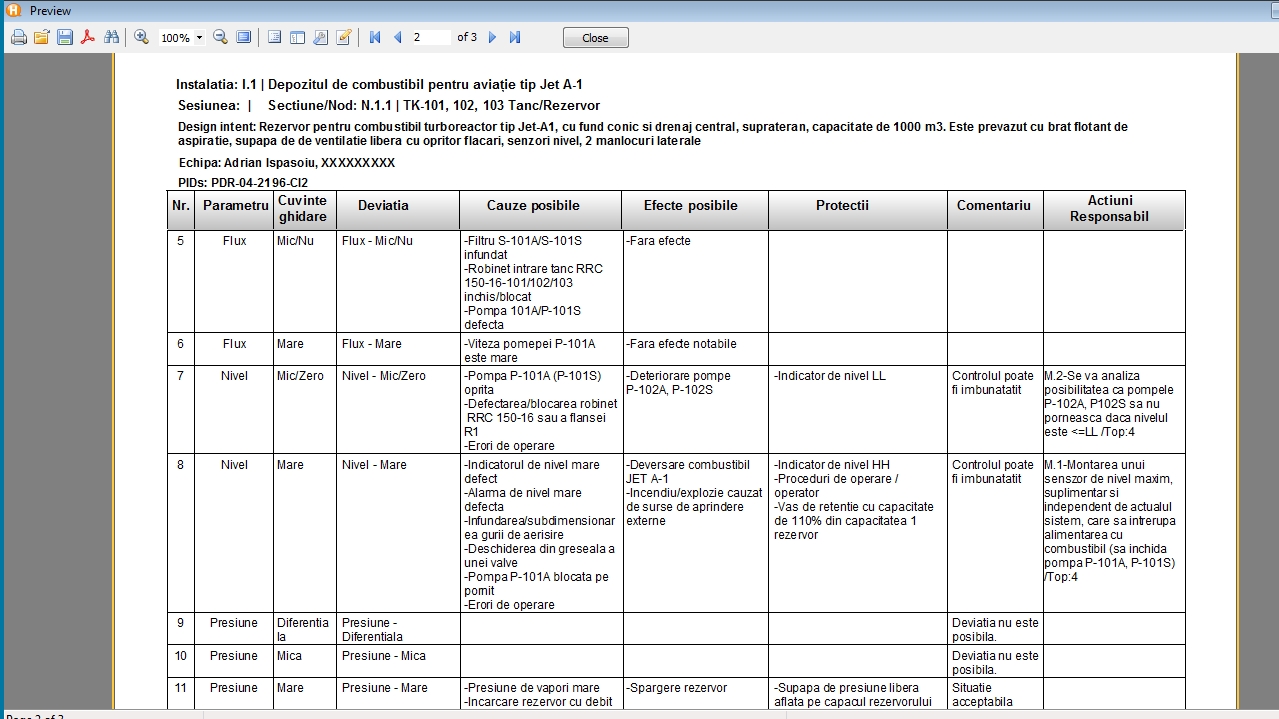The height and width of the screenshot is (719, 1279).
Task: Click the Print icon in the toolbar
Action: point(19,37)
